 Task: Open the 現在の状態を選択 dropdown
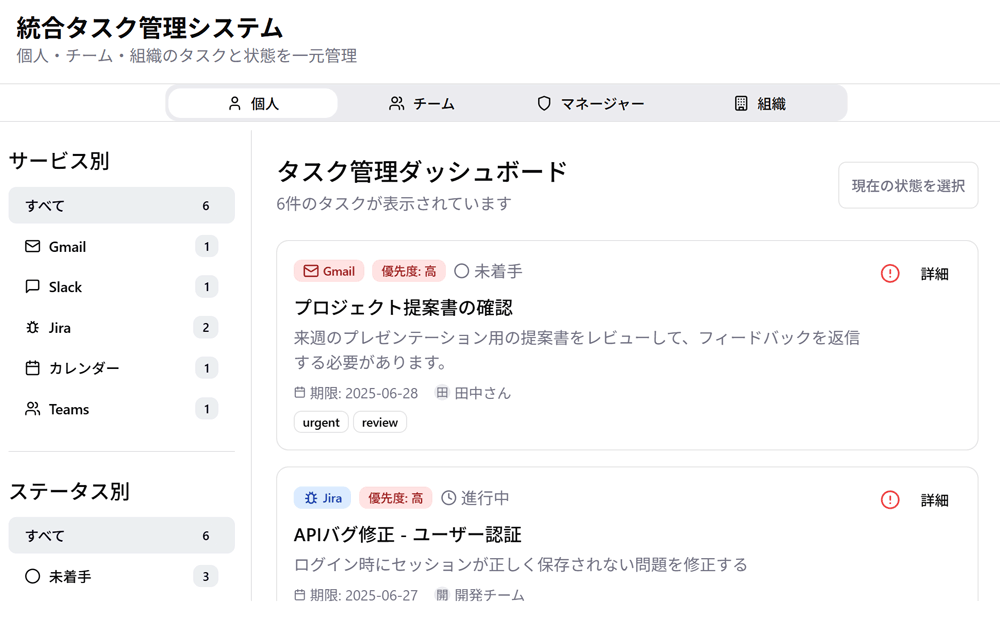pyautogui.click(x=907, y=185)
